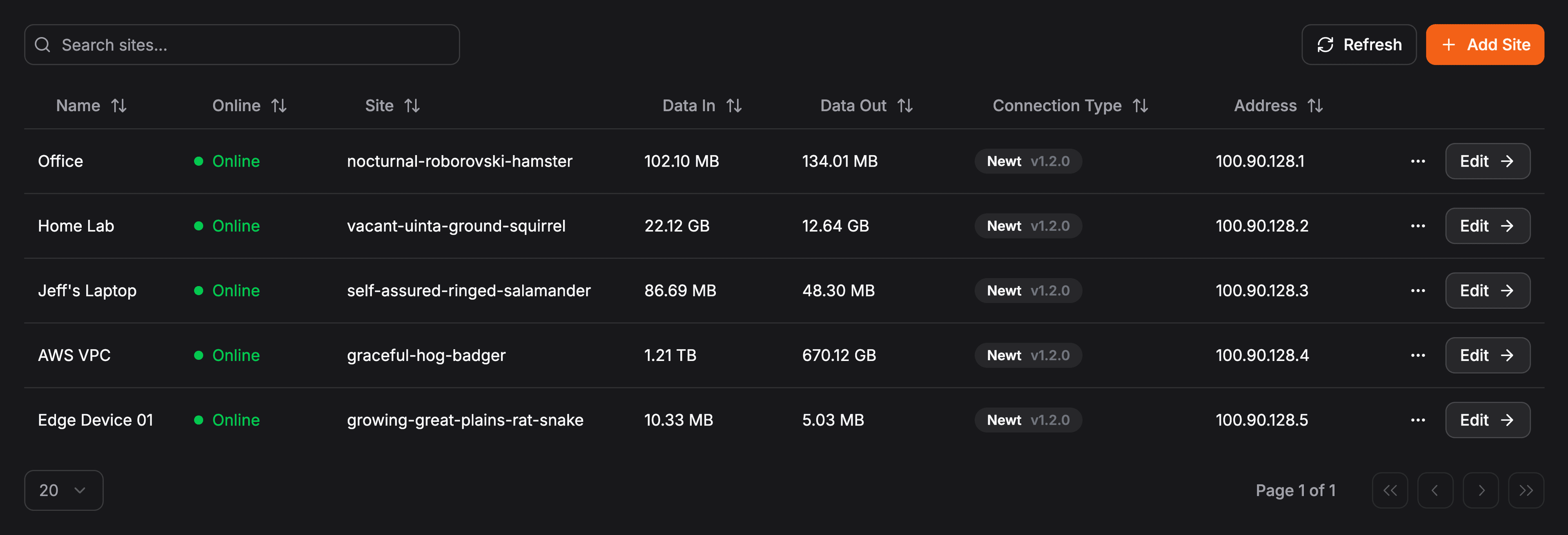Click the Edge Device 01 name cell

click(x=96, y=420)
